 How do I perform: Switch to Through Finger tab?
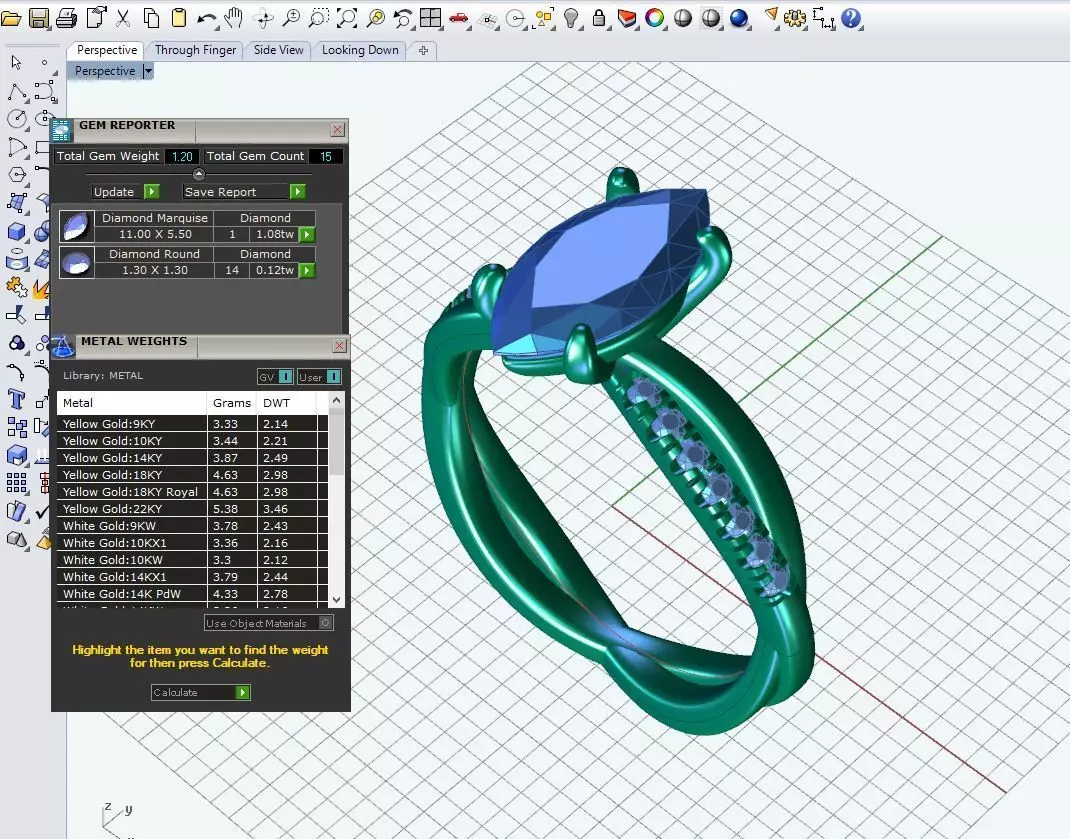pos(195,50)
